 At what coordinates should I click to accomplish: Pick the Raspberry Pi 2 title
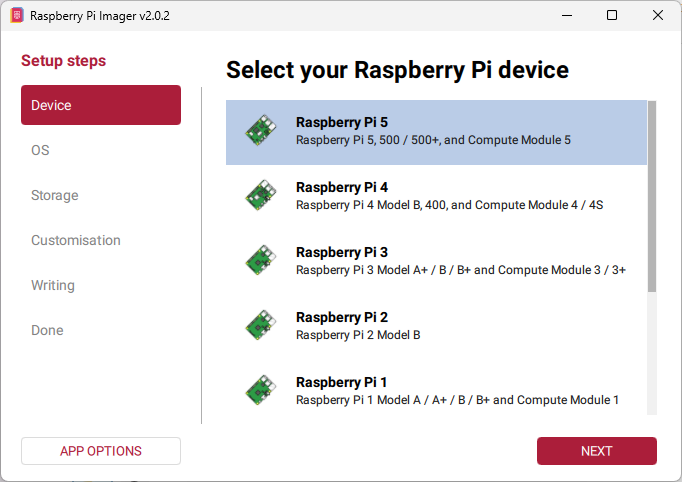point(342,317)
